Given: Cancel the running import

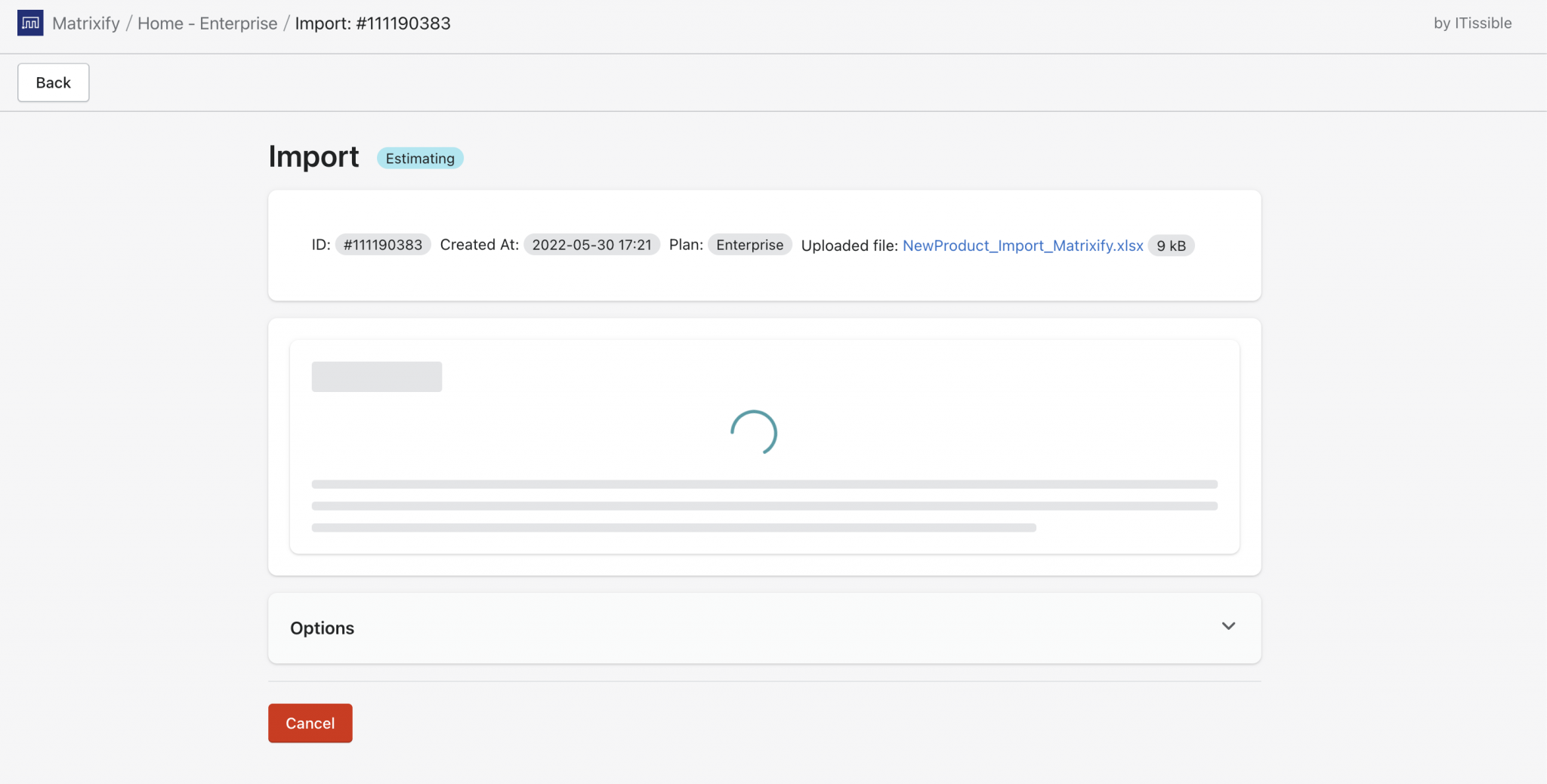Looking at the screenshot, I should [310, 722].
